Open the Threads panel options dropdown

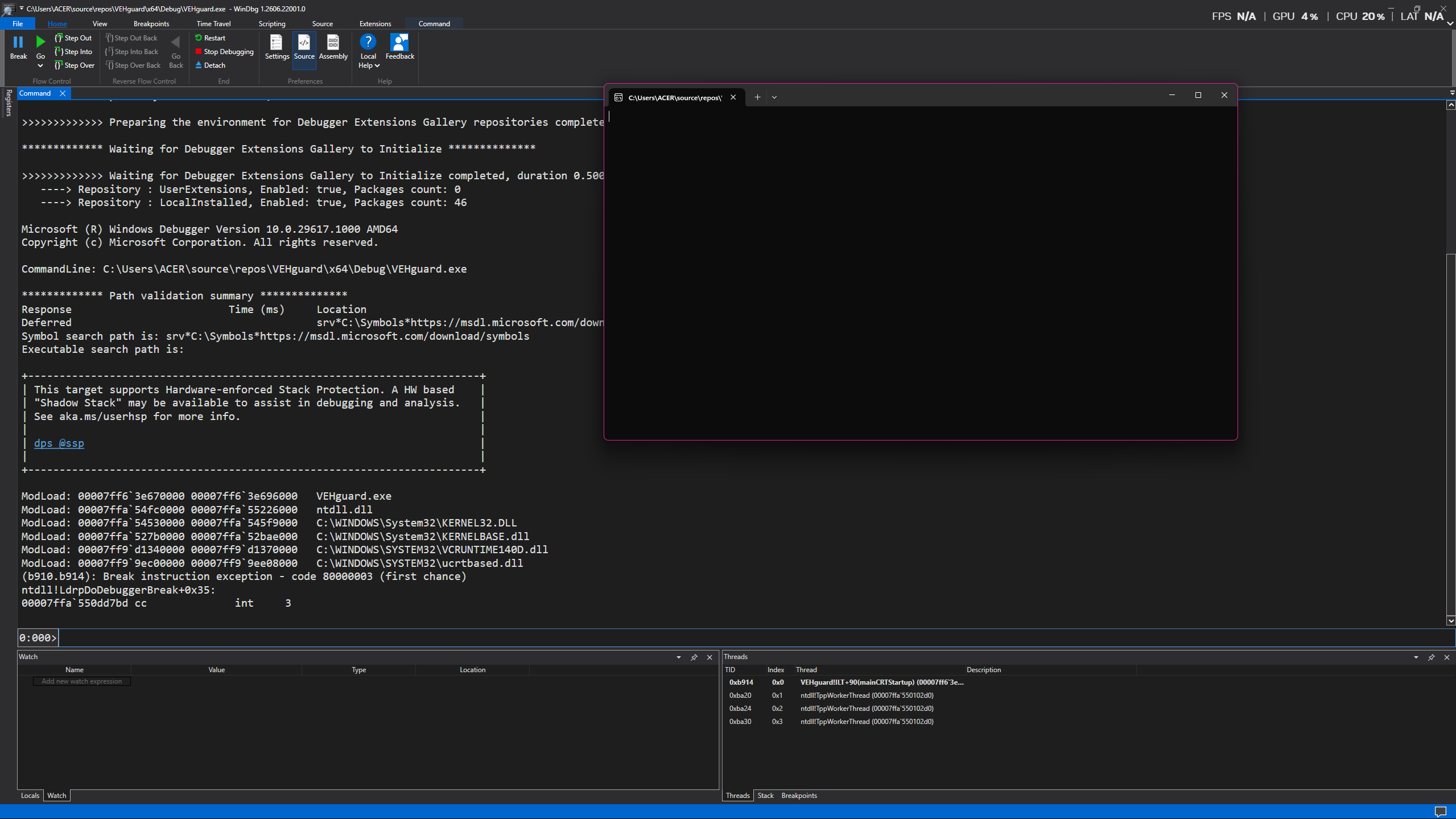(1416, 657)
